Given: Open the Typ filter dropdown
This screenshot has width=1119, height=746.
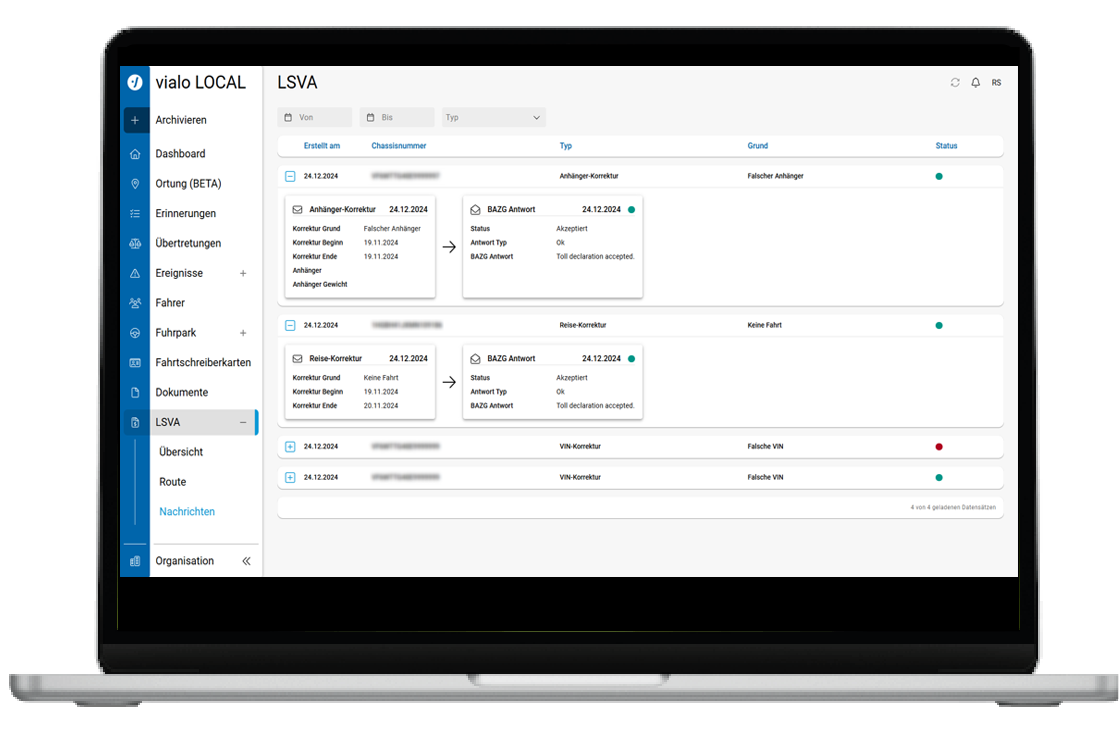Looking at the screenshot, I should (x=494, y=118).
